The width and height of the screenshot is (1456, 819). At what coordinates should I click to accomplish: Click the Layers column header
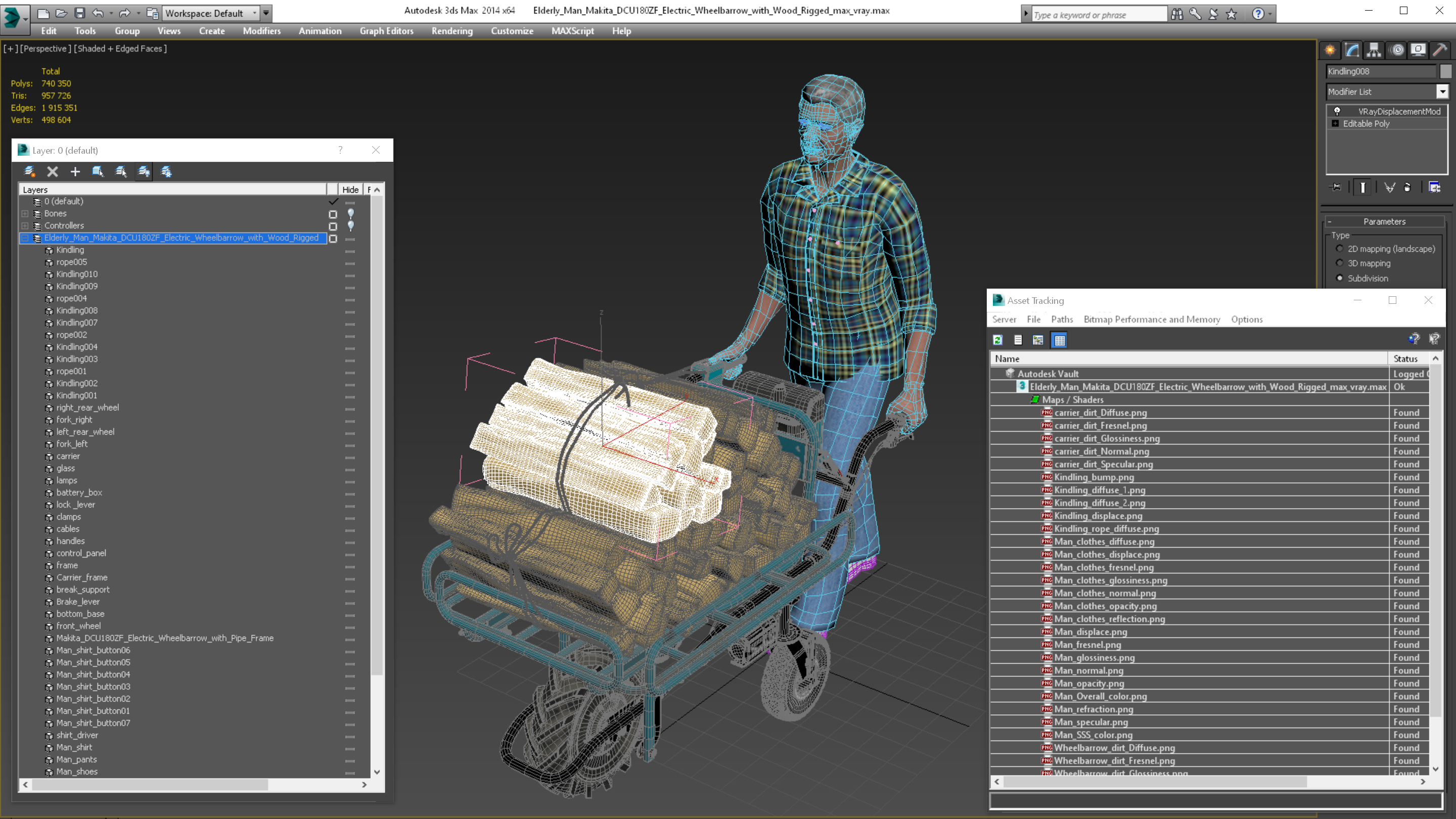pyautogui.click(x=173, y=190)
